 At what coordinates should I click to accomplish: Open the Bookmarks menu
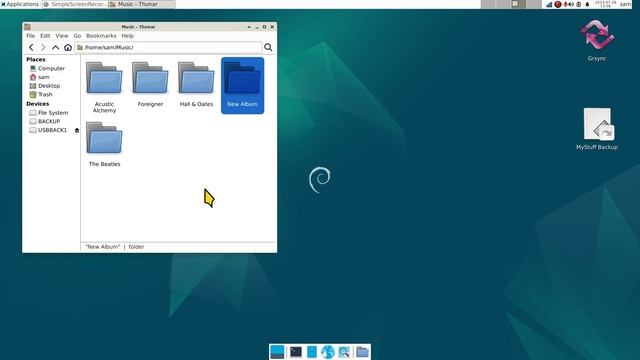(x=101, y=36)
